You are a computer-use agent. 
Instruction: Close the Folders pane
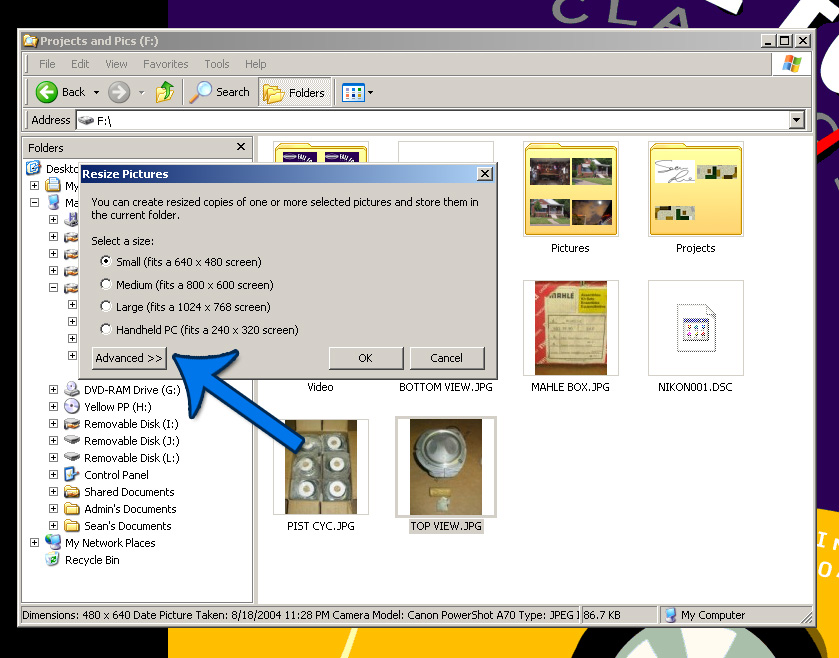coord(241,147)
